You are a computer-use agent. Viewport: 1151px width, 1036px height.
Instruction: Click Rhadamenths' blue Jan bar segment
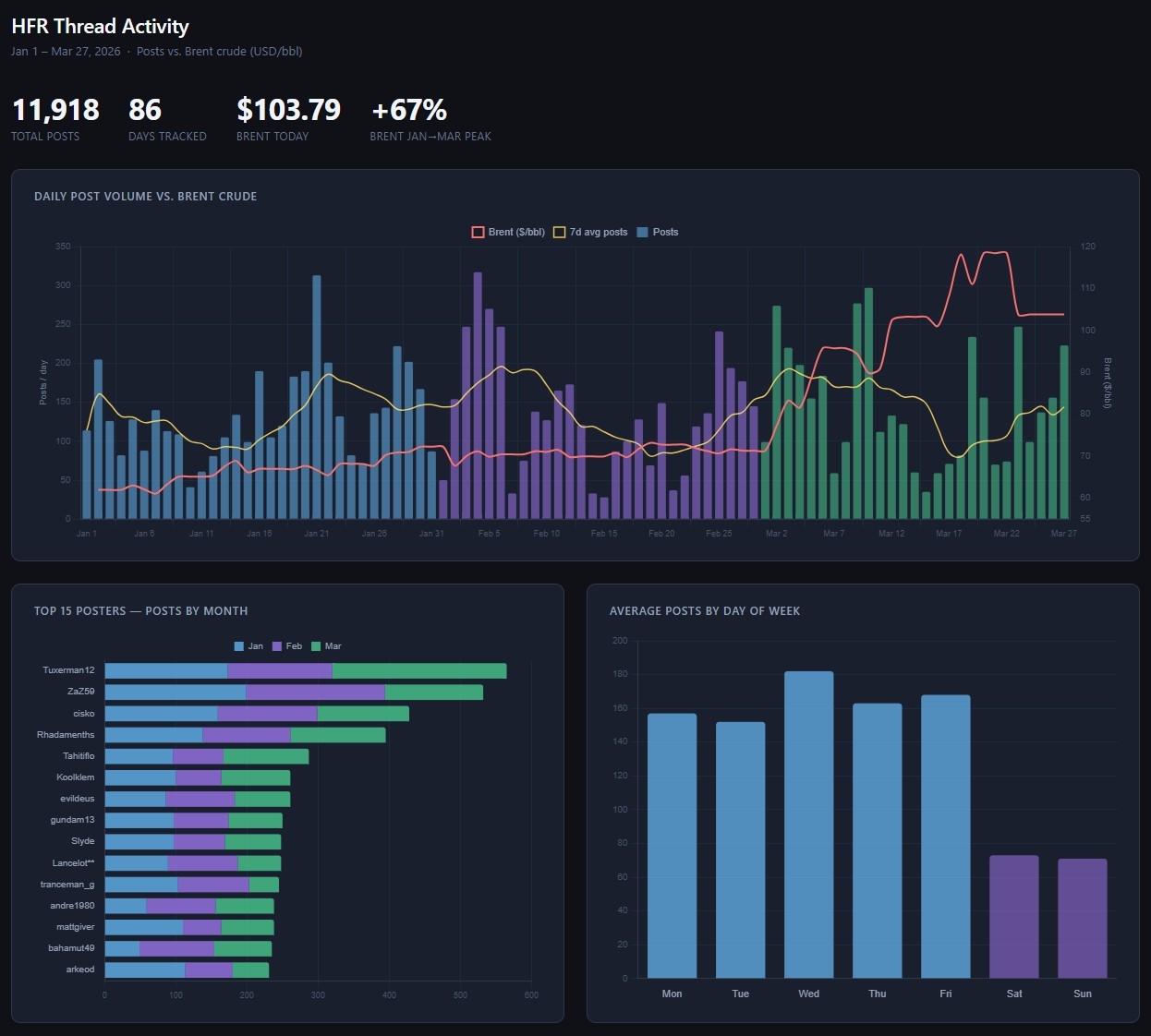[153, 735]
